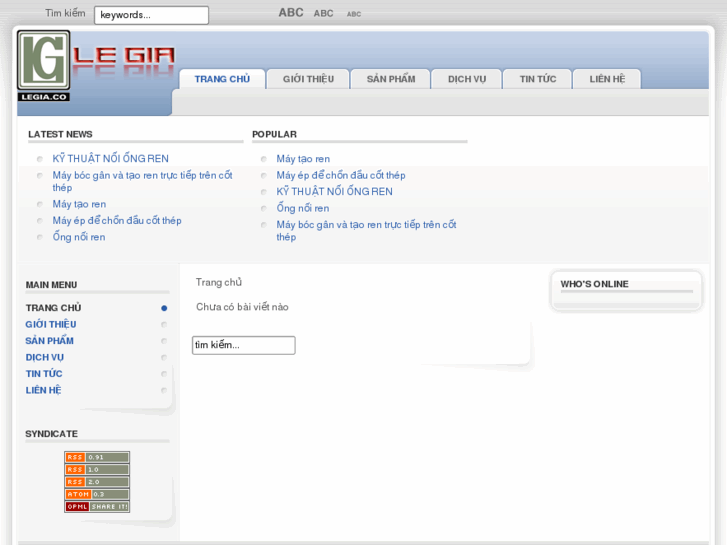Select DỊCH VỤ in Main Menu sidebar
The image size is (727, 545).
(45, 357)
